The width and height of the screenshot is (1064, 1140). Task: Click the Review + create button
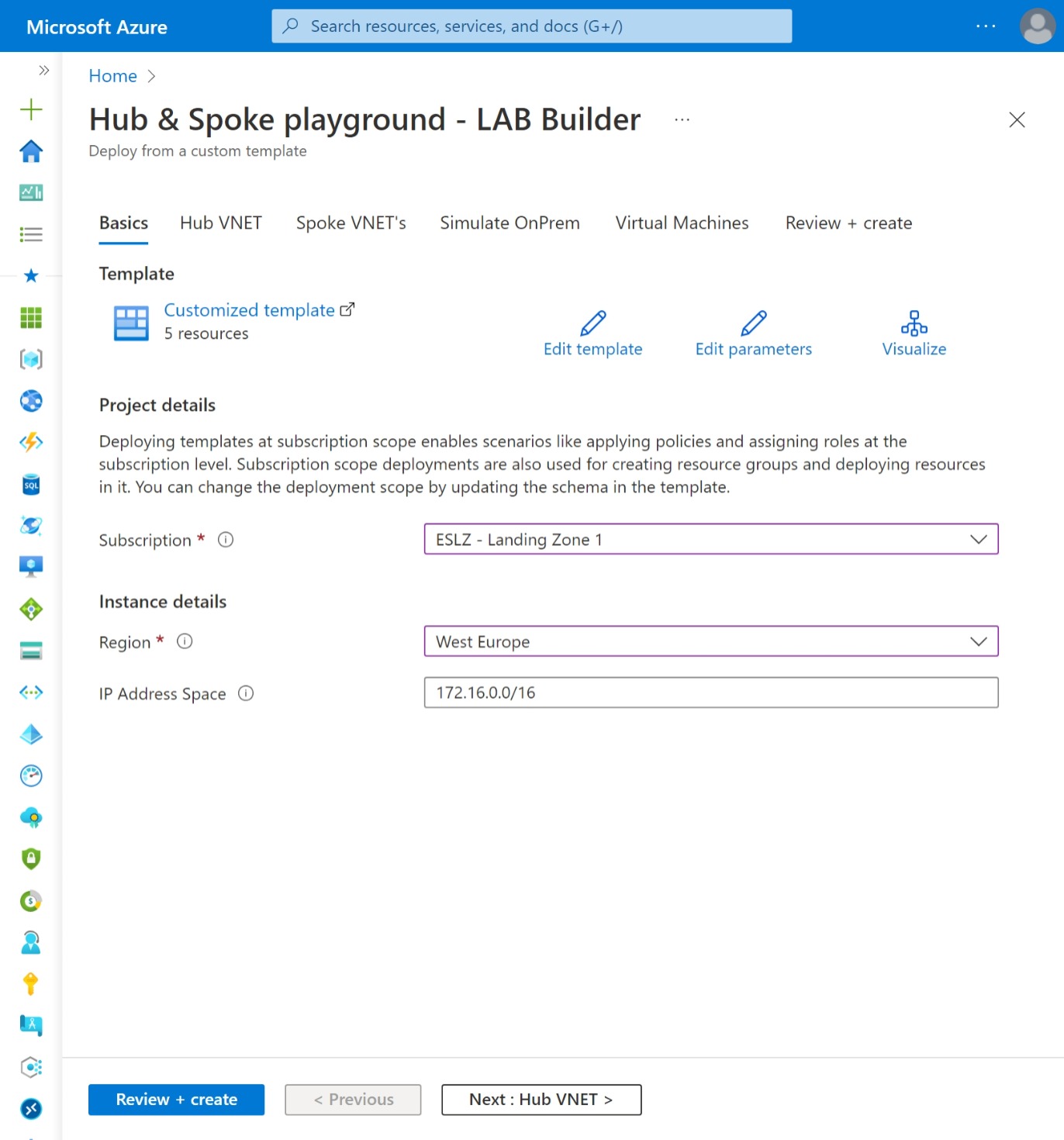coord(176,1100)
